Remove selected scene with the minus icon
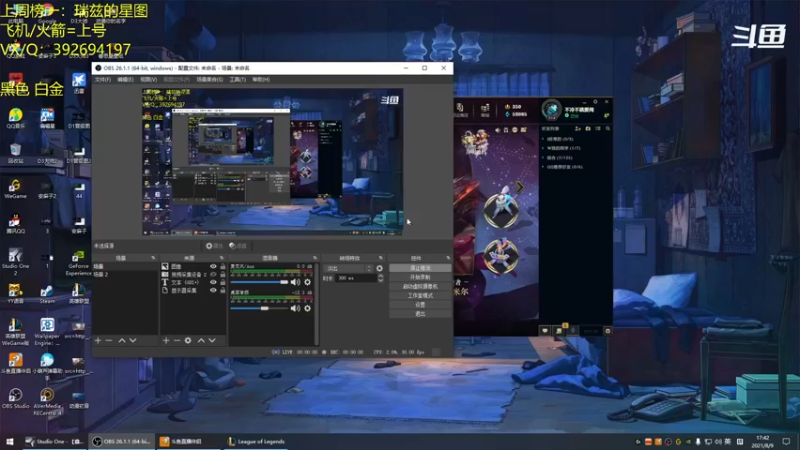 pos(109,340)
